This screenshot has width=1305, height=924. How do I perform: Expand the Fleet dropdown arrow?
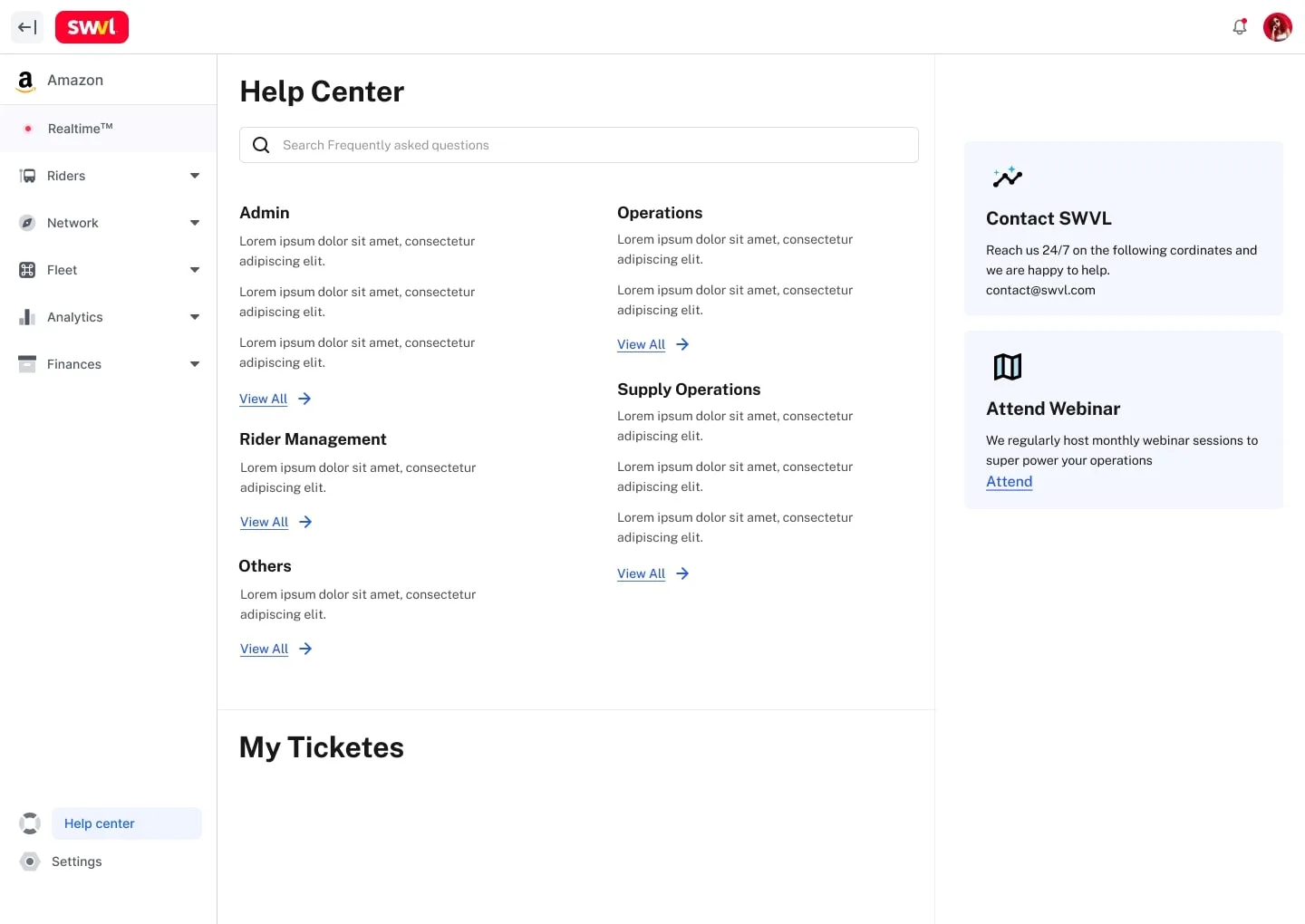(x=194, y=270)
